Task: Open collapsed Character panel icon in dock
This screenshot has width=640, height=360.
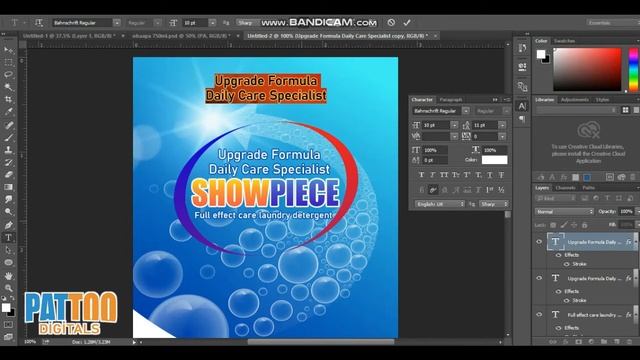Action: [x=522, y=106]
